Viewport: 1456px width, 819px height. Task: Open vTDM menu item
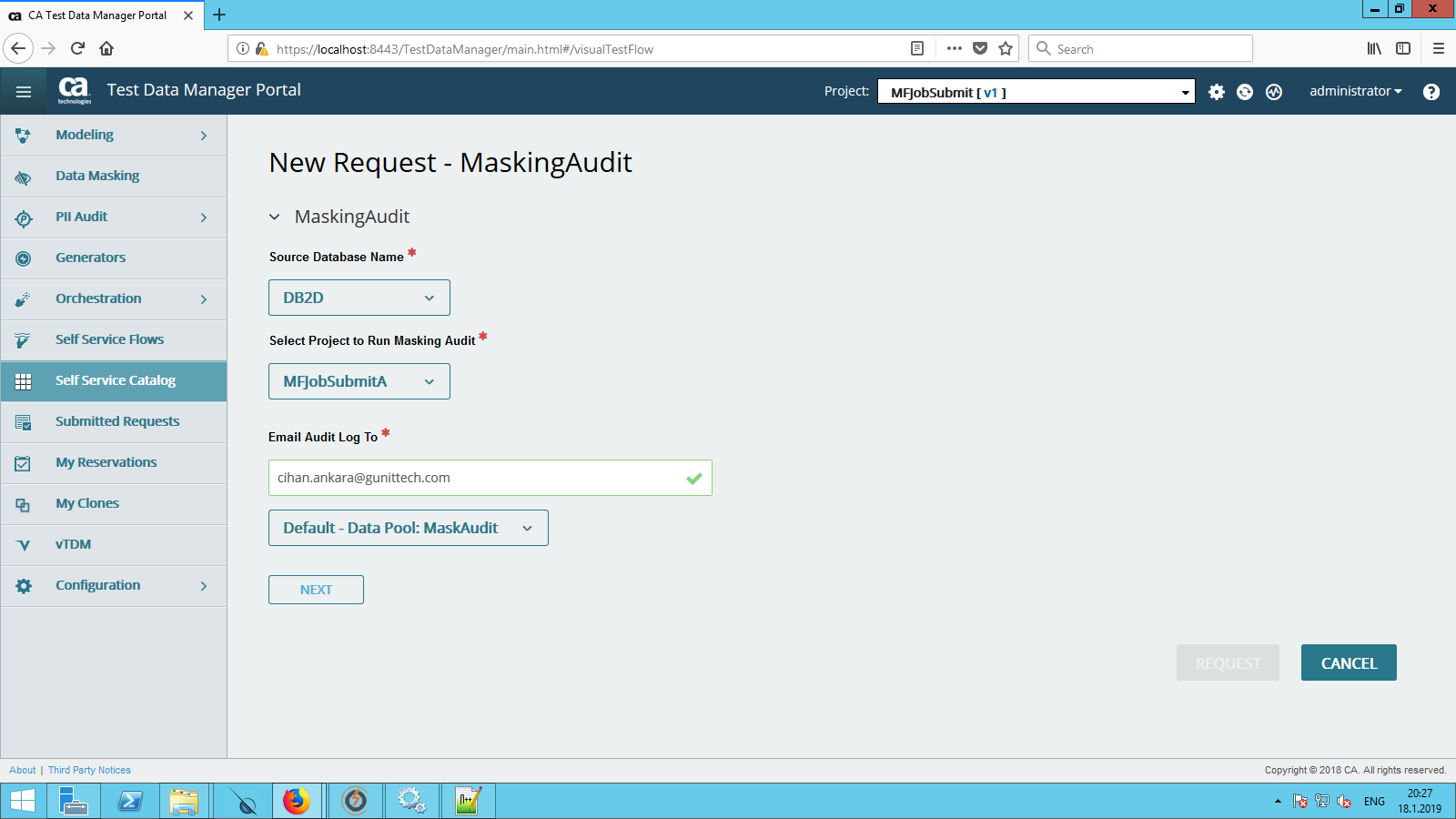(x=114, y=545)
